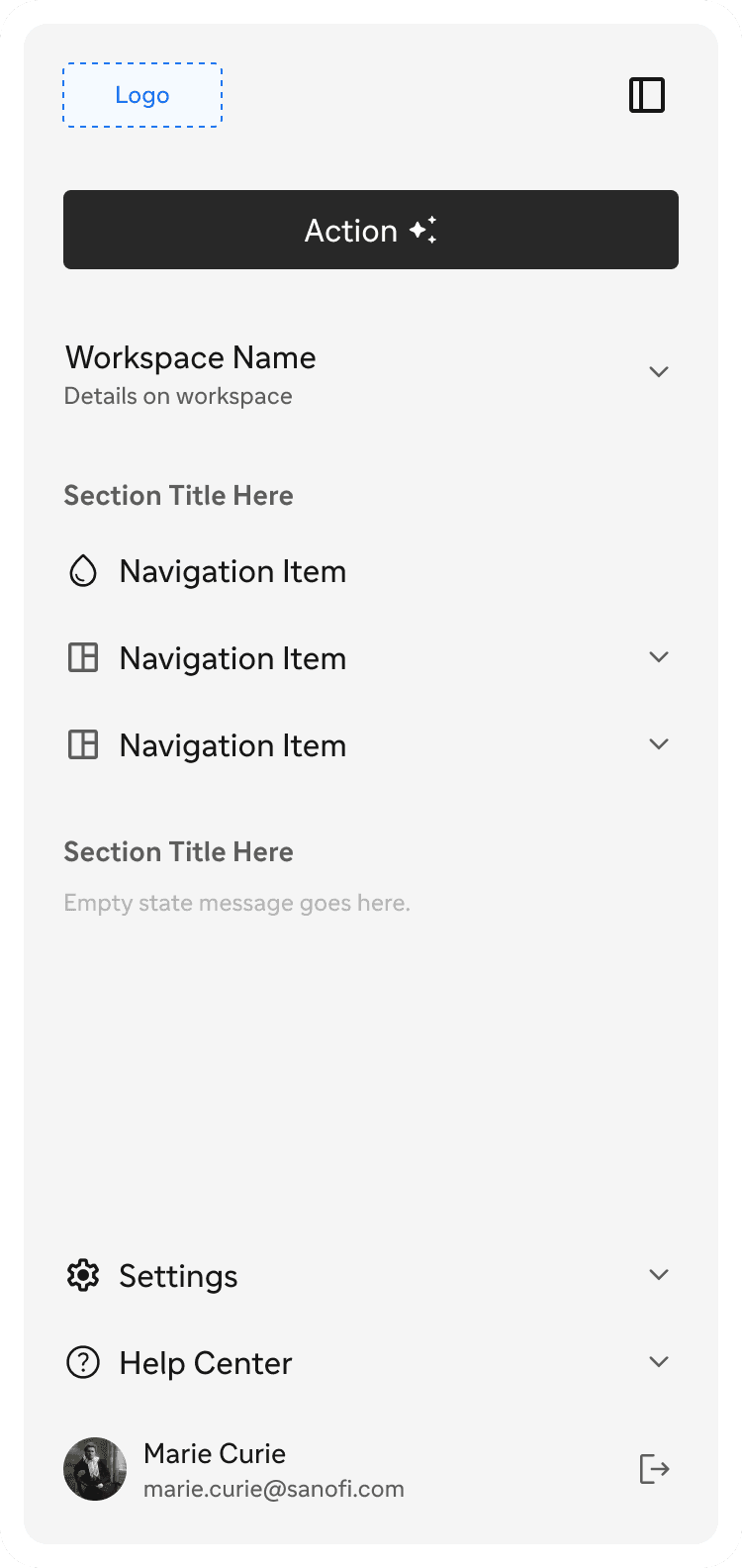Screen dimensions: 742x1568
Task: Open the Help Center menu item
Action: point(371,1363)
